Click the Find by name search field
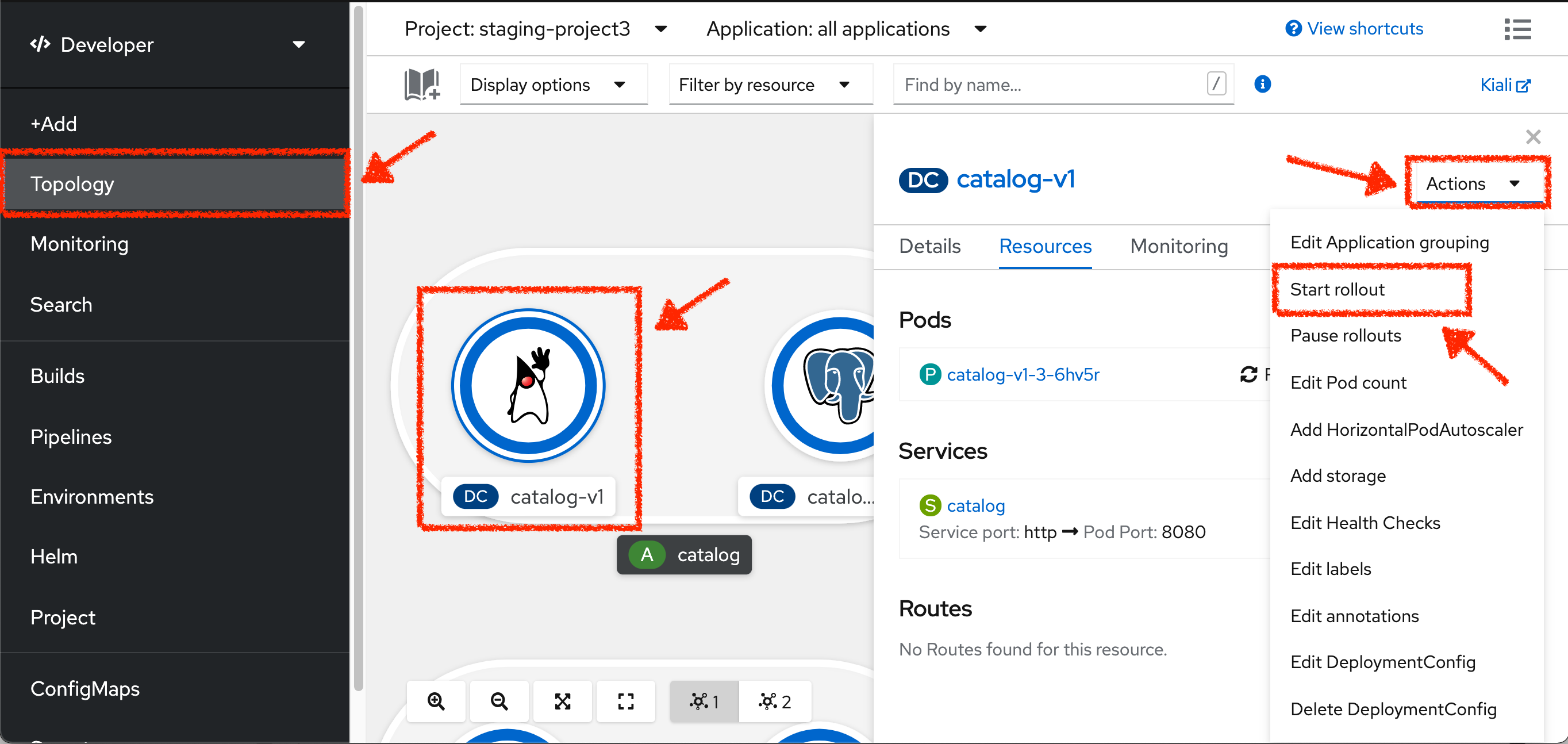This screenshot has width=1568, height=744. 1035,84
